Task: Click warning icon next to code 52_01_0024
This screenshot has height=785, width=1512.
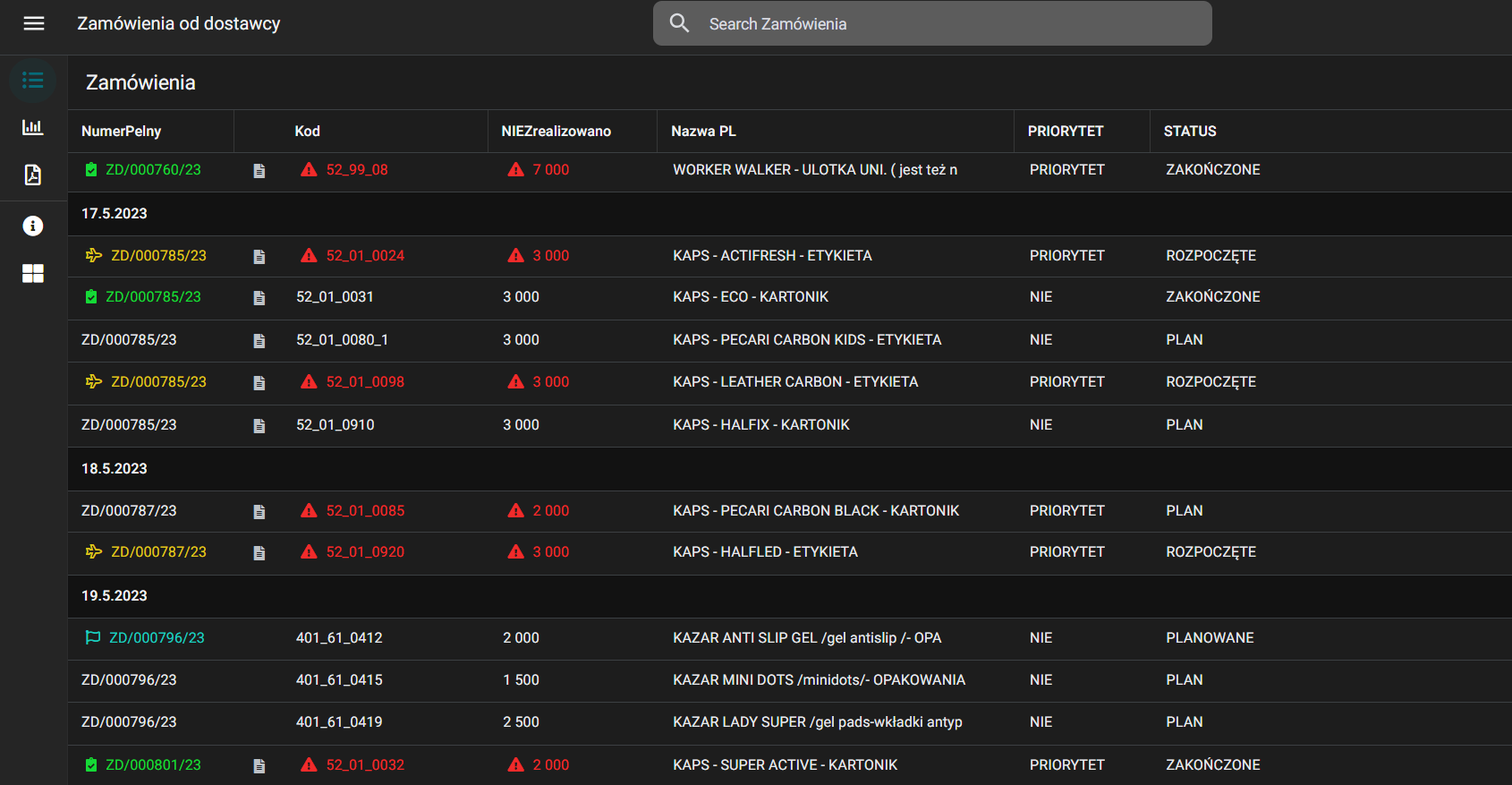Action: tap(309, 256)
